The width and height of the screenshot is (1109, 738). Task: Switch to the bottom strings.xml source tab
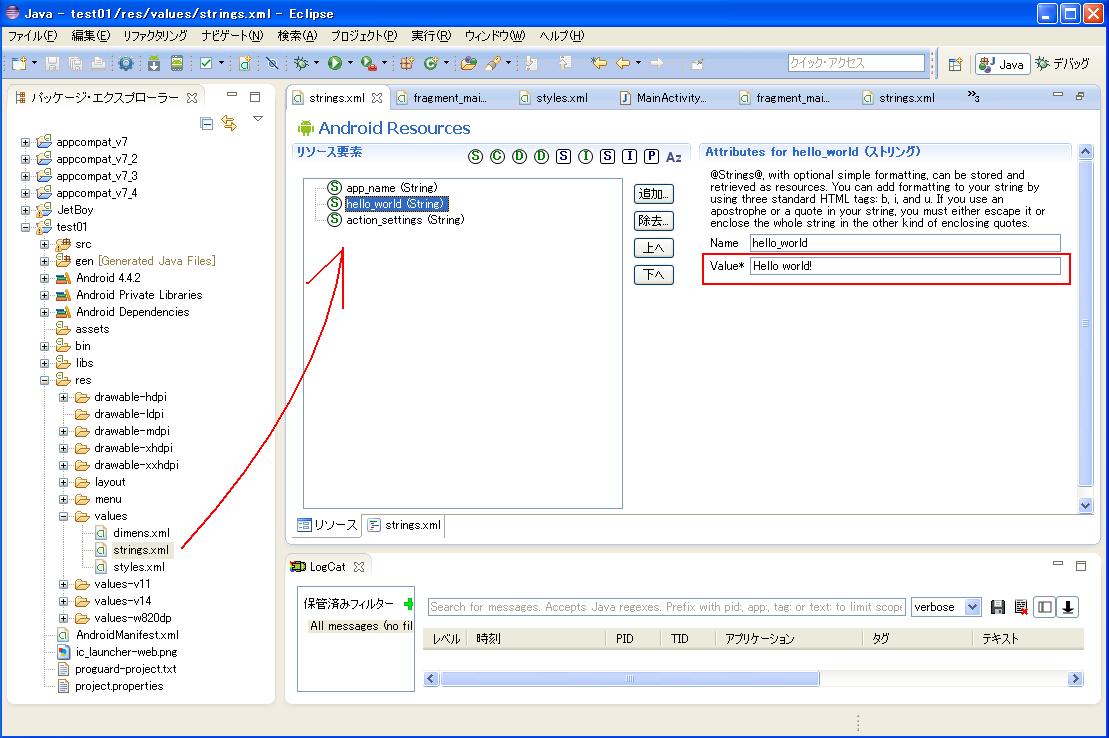tap(404, 525)
